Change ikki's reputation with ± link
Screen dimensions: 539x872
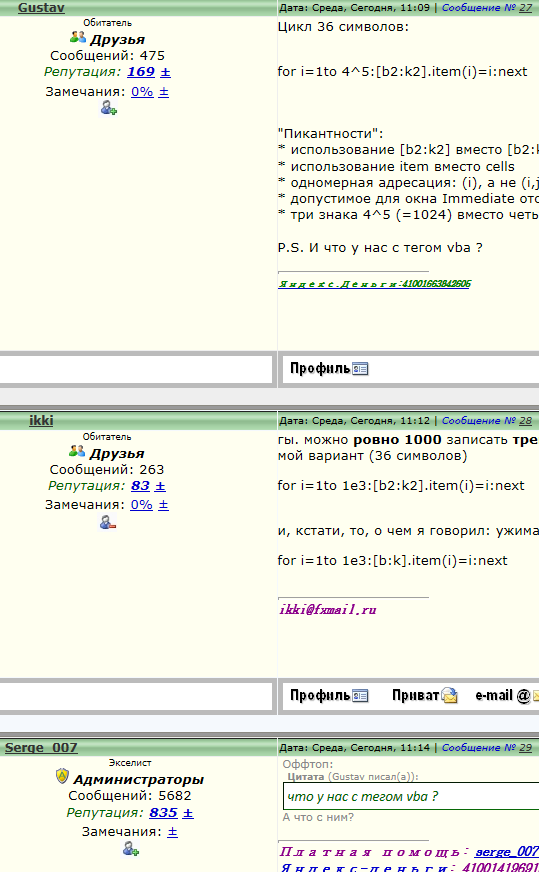pyautogui.click(x=160, y=486)
